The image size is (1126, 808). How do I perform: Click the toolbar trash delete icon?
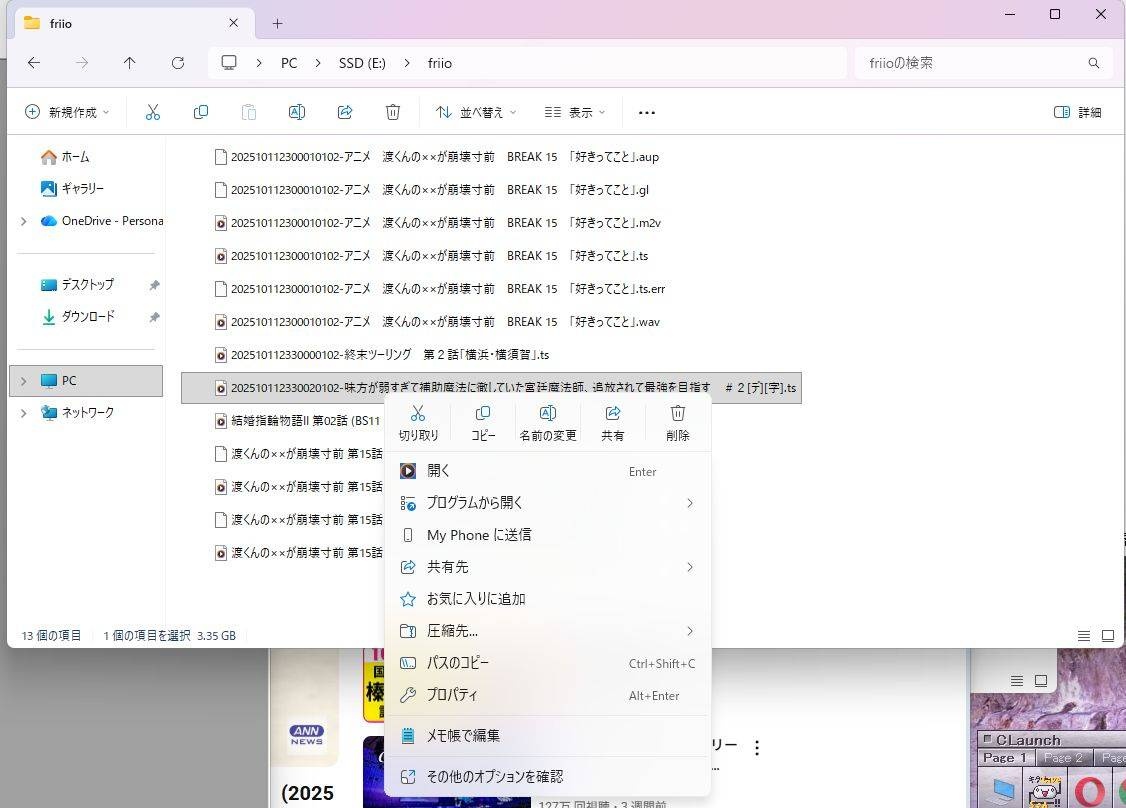[393, 112]
